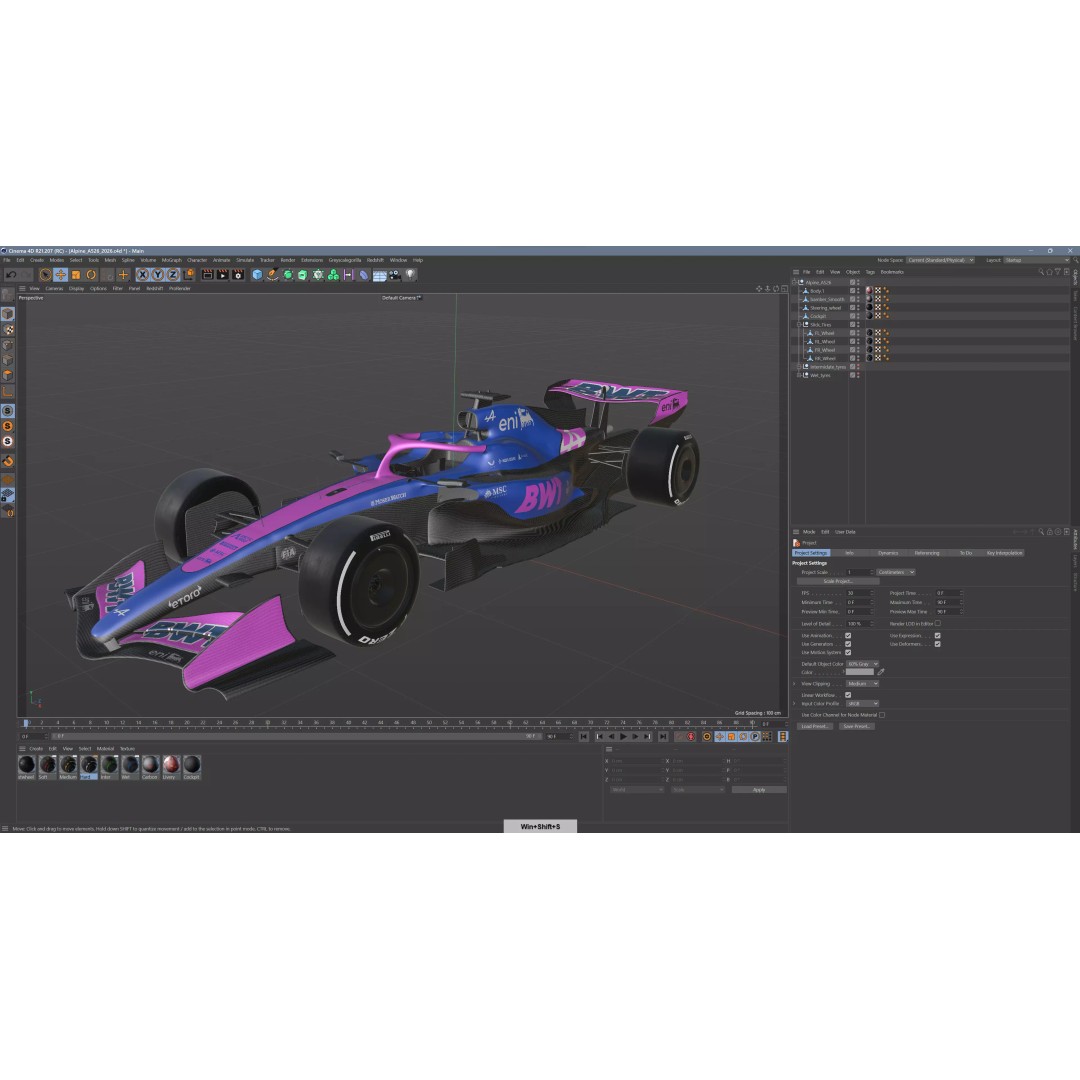Image resolution: width=1080 pixels, height=1080 pixels.
Task: Open the Redshift menu
Action: click(375, 260)
